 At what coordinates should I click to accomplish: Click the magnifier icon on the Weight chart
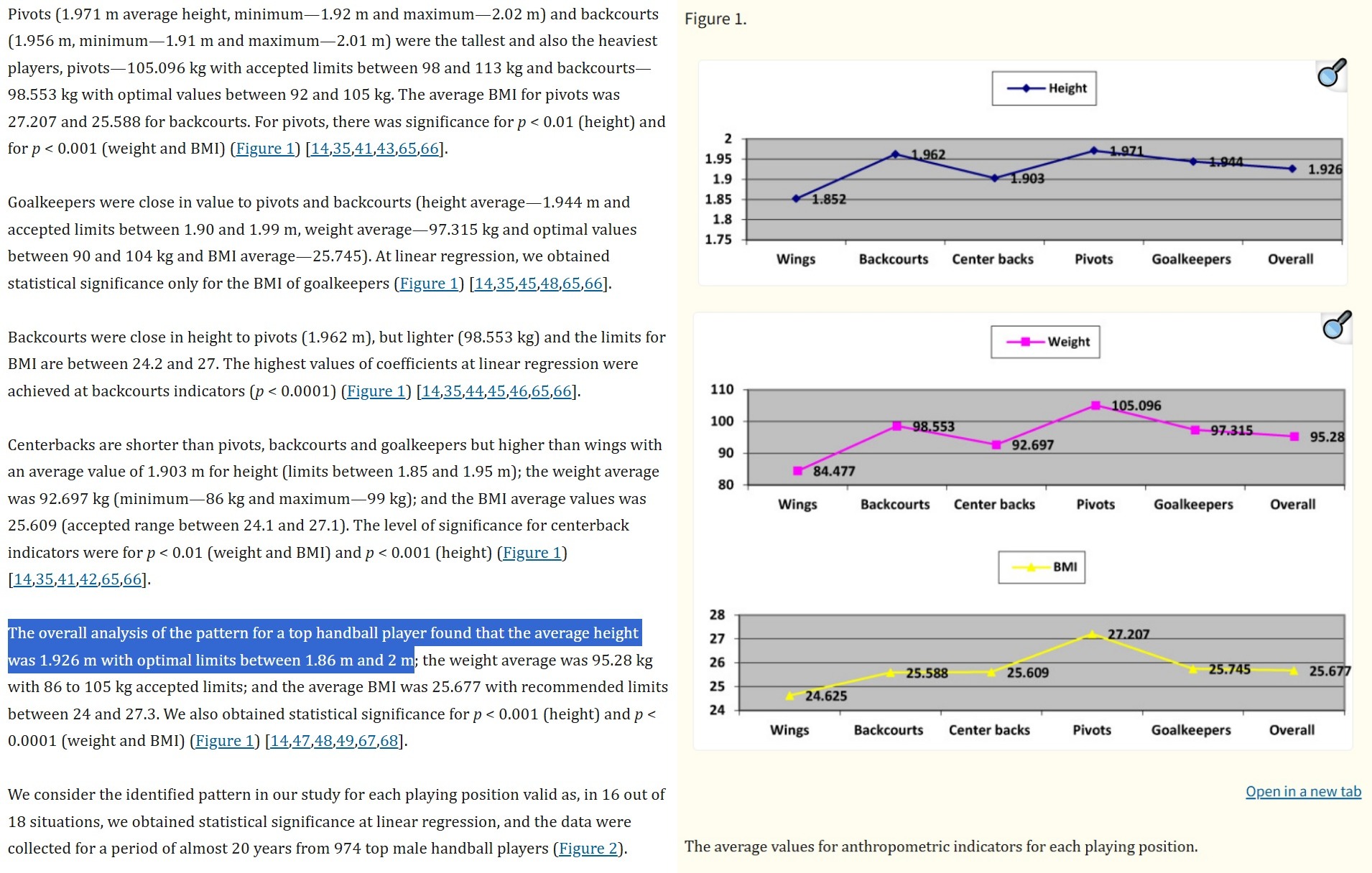coord(1337,325)
